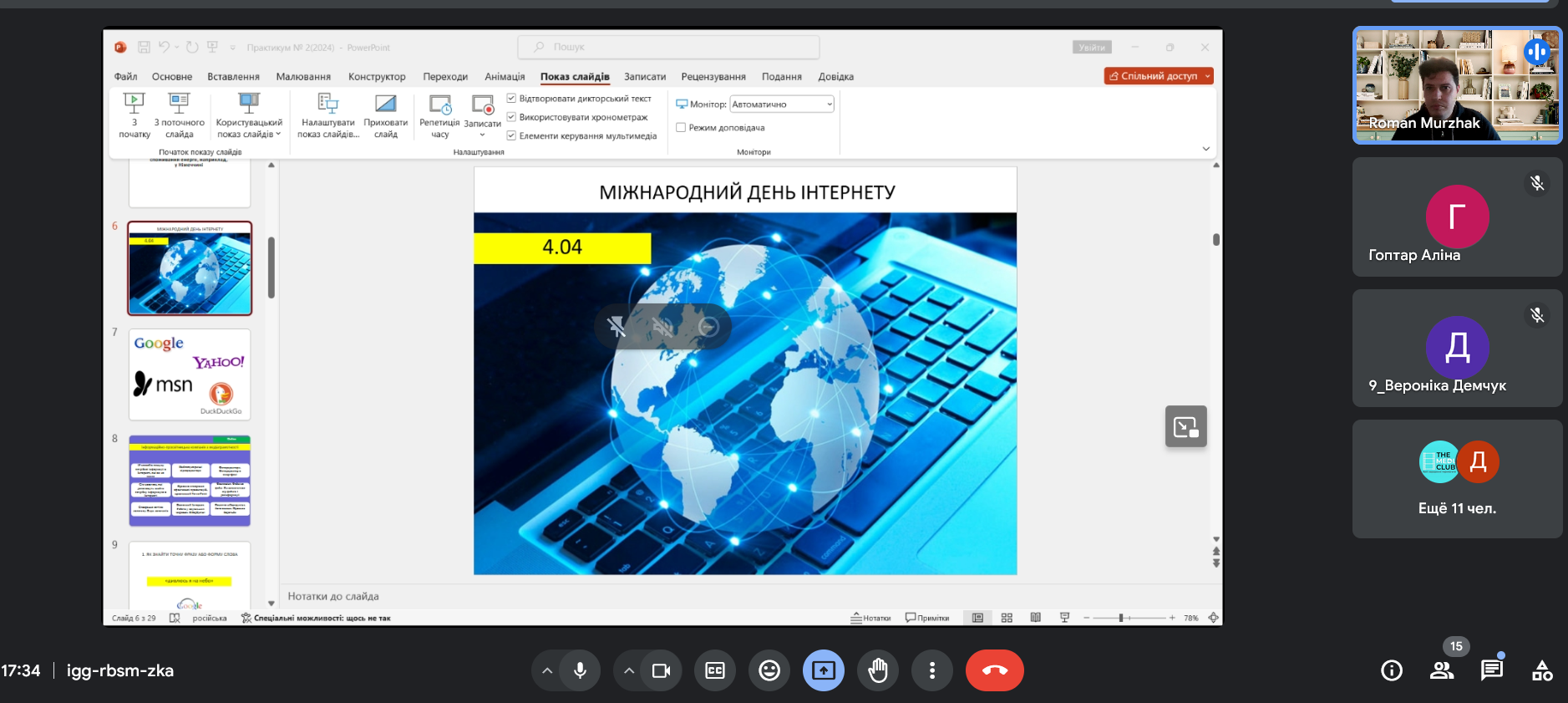Turn off the camera
1568x703 pixels.
[661, 670]
